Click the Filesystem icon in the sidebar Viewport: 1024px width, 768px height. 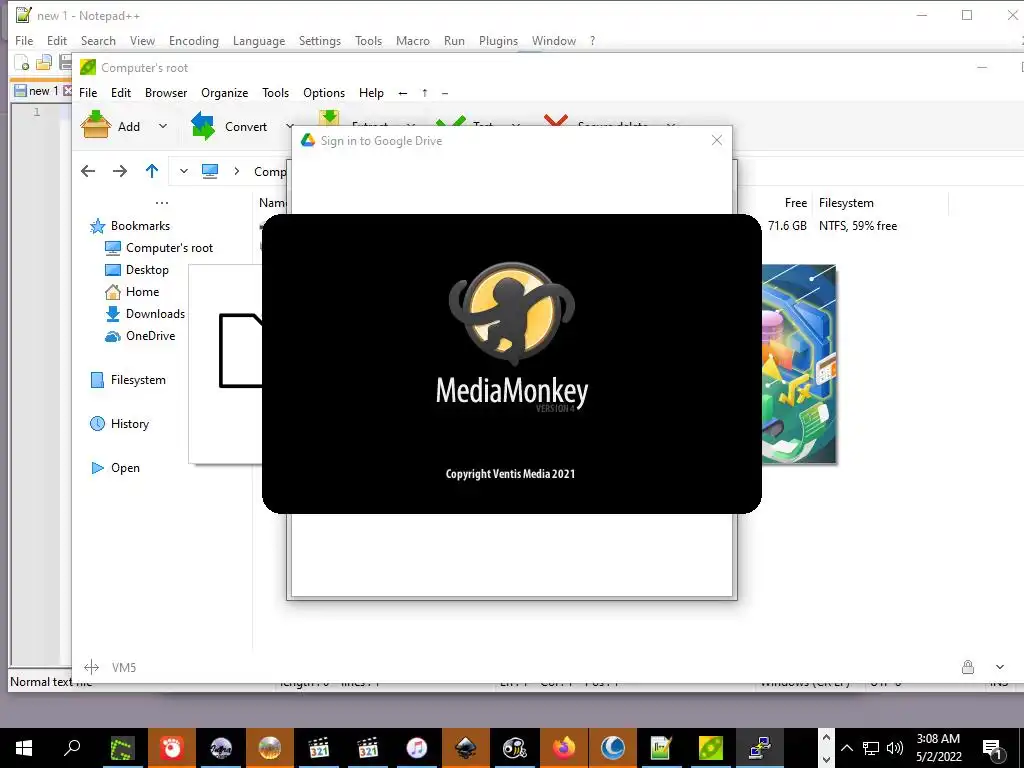97,380
